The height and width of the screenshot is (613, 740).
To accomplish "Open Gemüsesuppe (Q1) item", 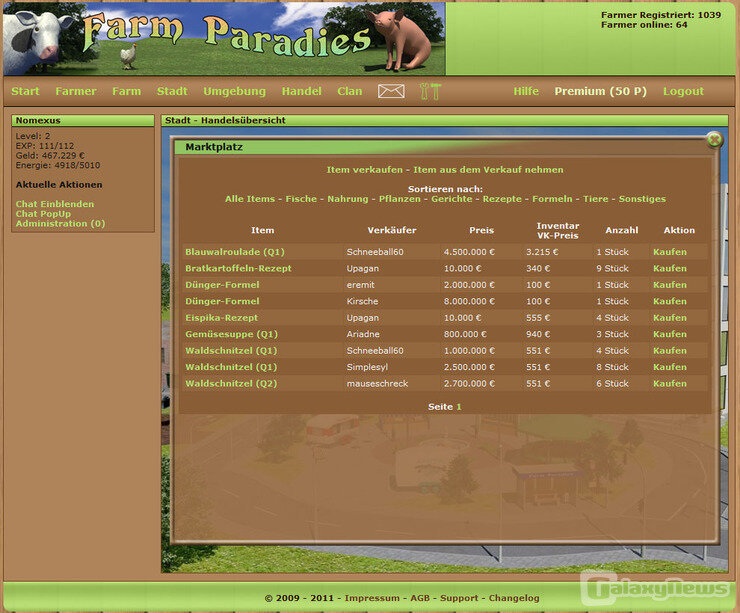I will 231,334.
